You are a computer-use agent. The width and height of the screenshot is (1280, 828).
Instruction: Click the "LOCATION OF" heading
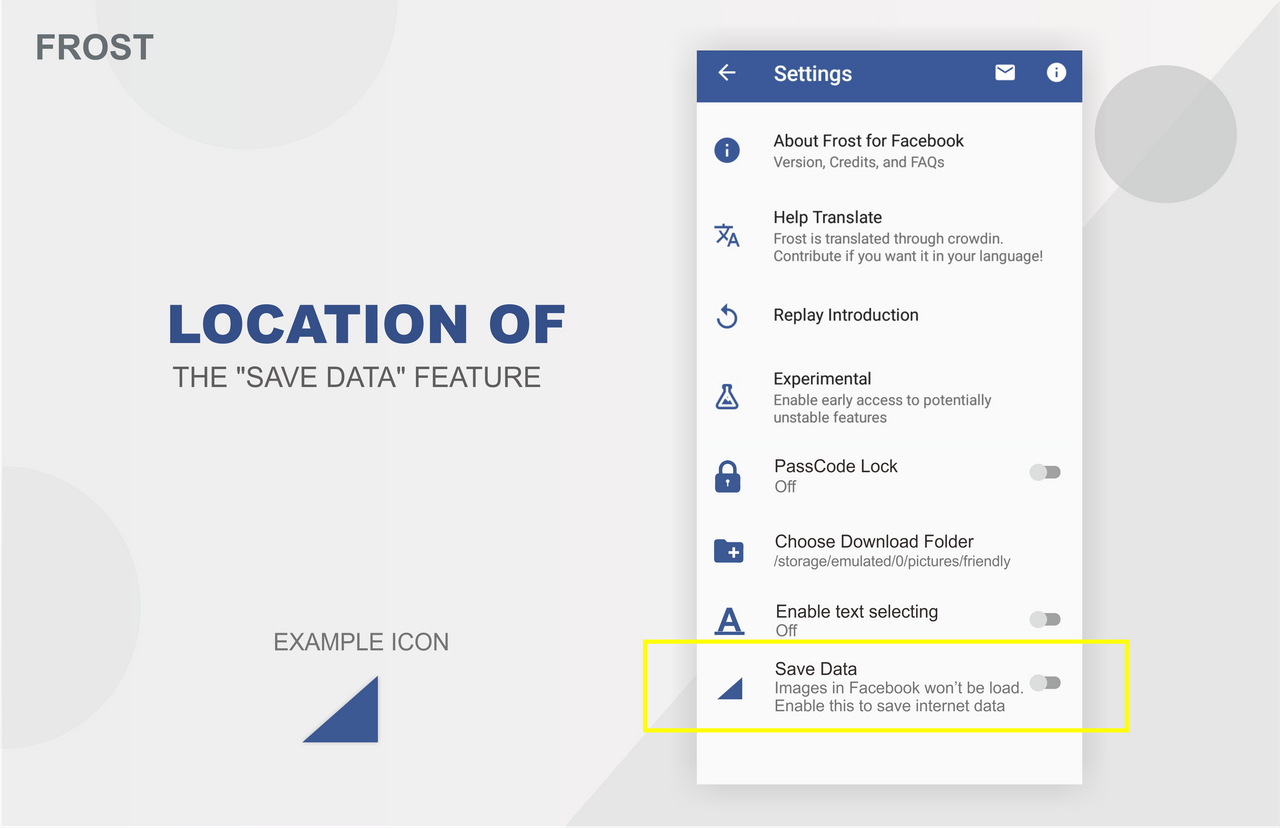(x=366, y=324)
